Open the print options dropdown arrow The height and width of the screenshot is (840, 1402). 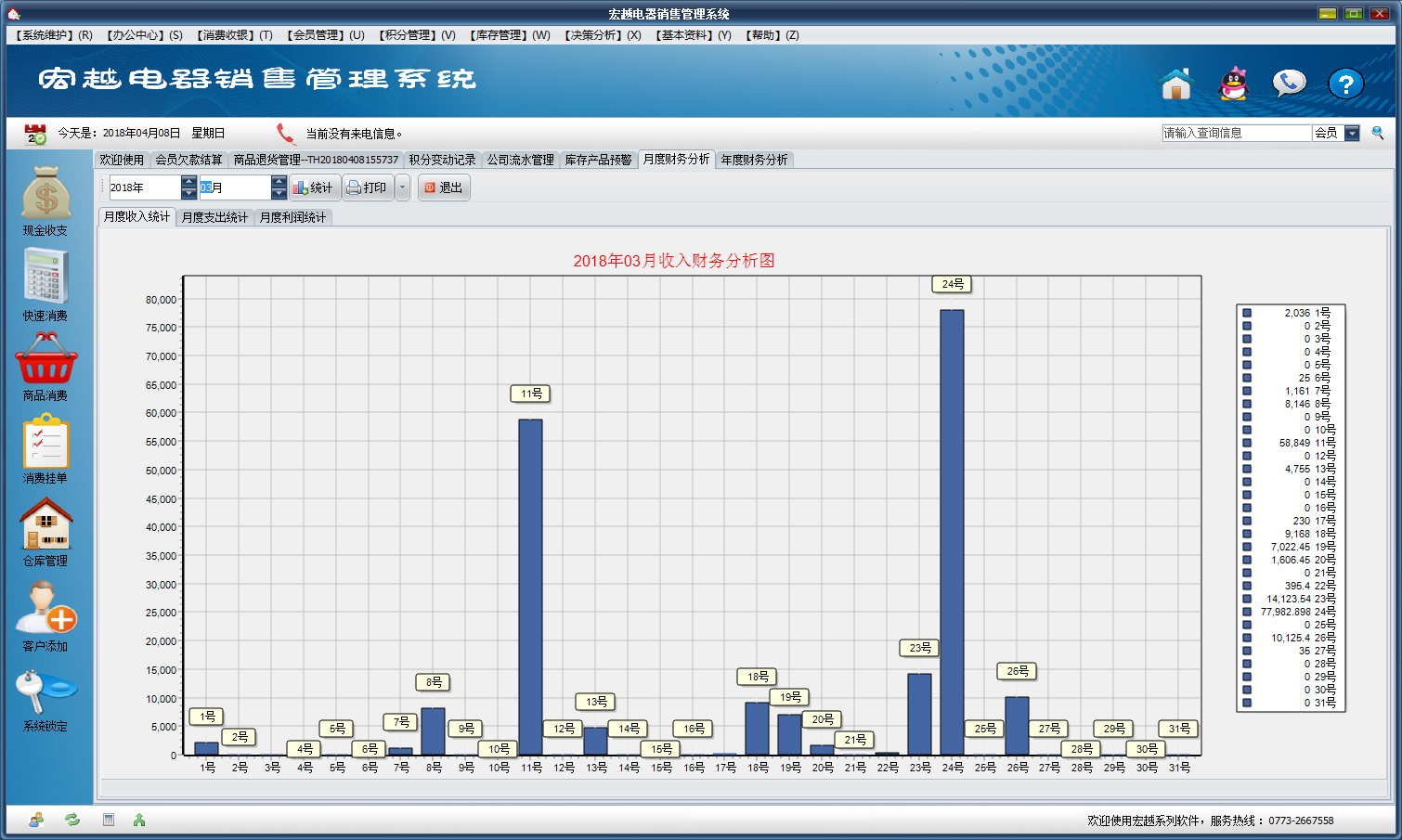point(402,187)
